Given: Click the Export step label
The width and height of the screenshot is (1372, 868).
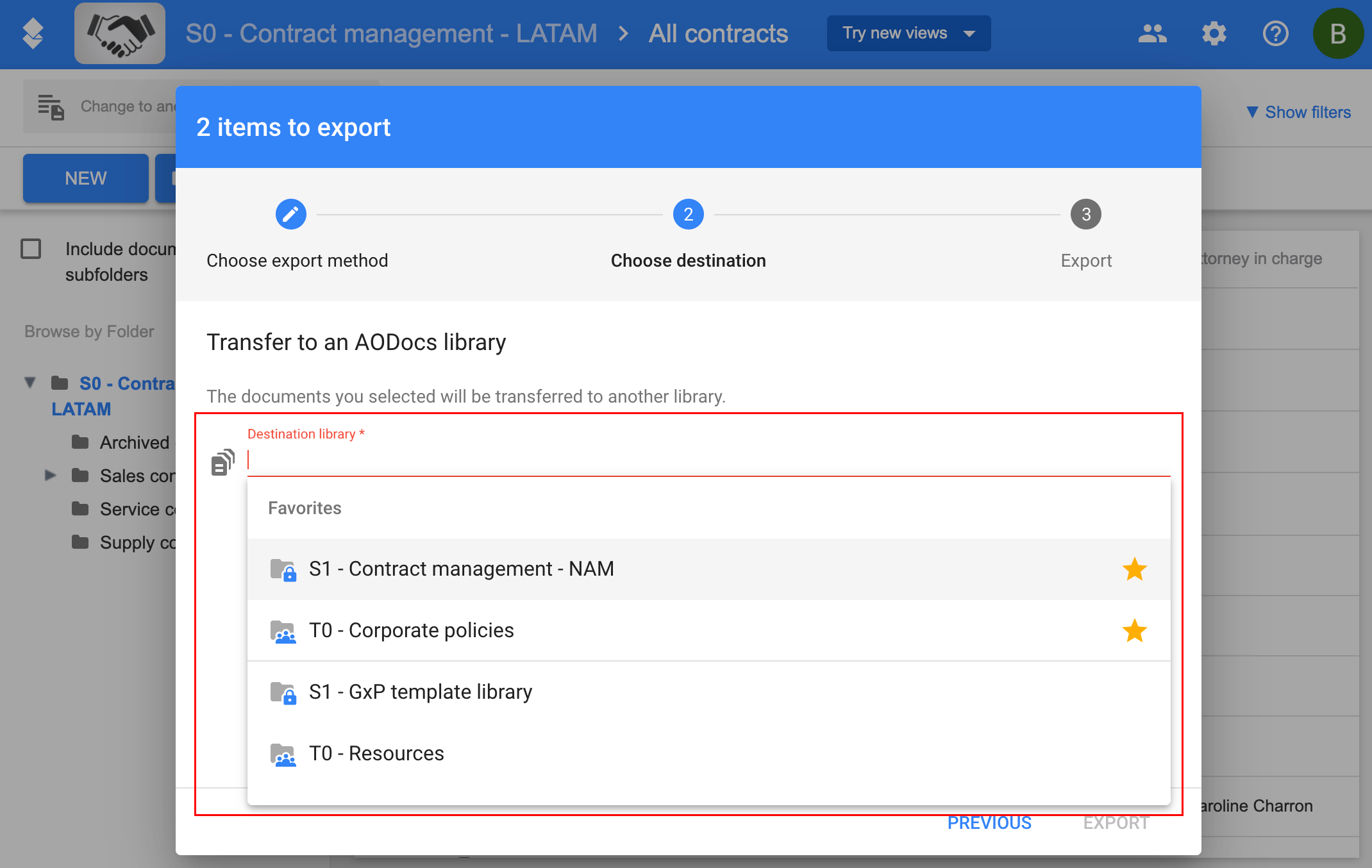Looking at the screenshot, I should tap(1086, 260).
